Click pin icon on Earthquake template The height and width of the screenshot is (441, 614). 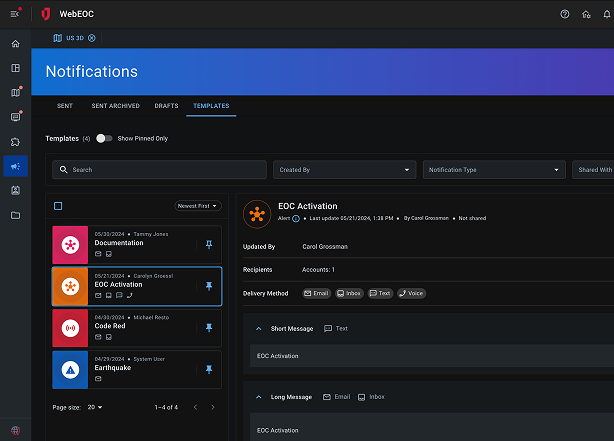(209, 369)
